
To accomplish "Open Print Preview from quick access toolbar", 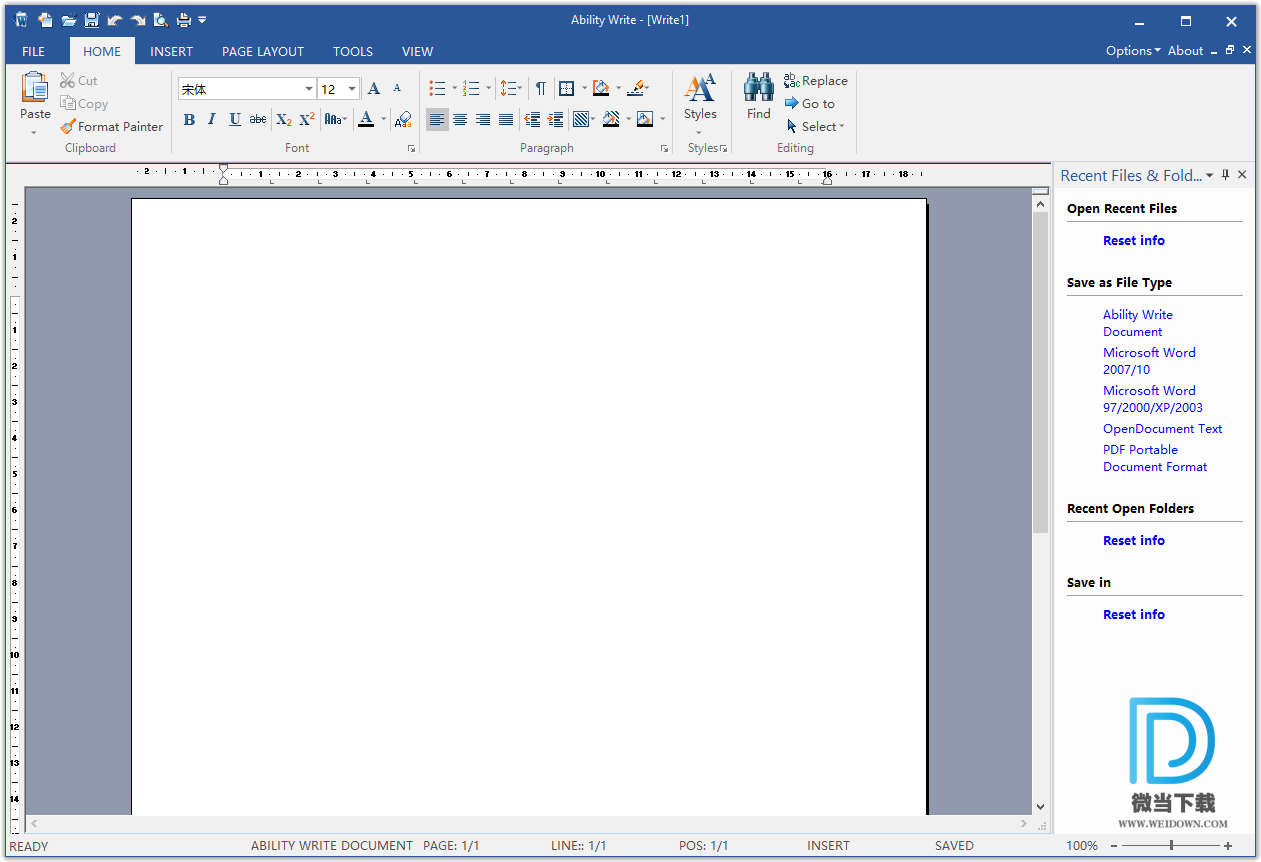I will [161, 20].
